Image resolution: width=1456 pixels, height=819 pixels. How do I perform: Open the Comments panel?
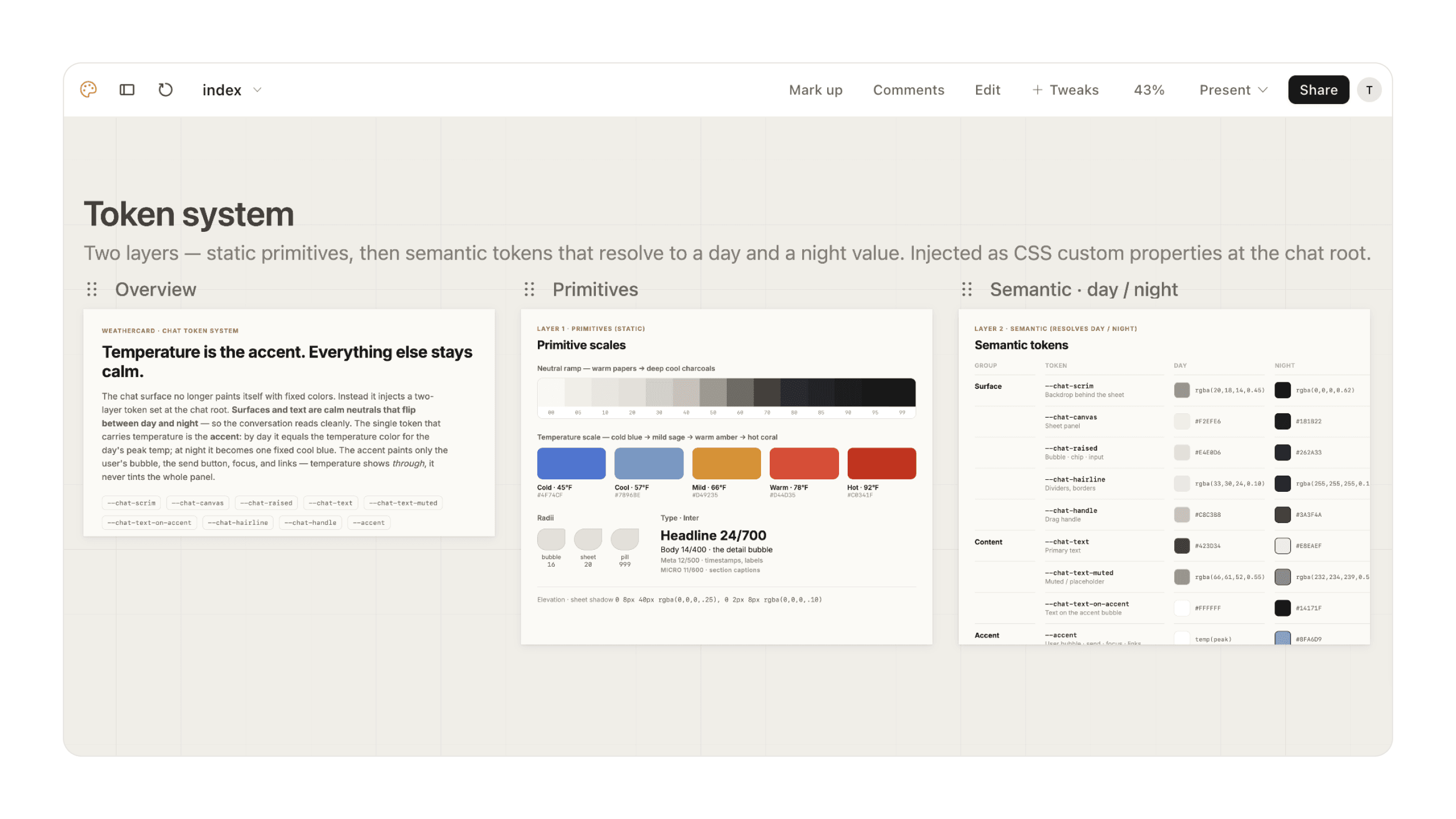tap(908, 90)
